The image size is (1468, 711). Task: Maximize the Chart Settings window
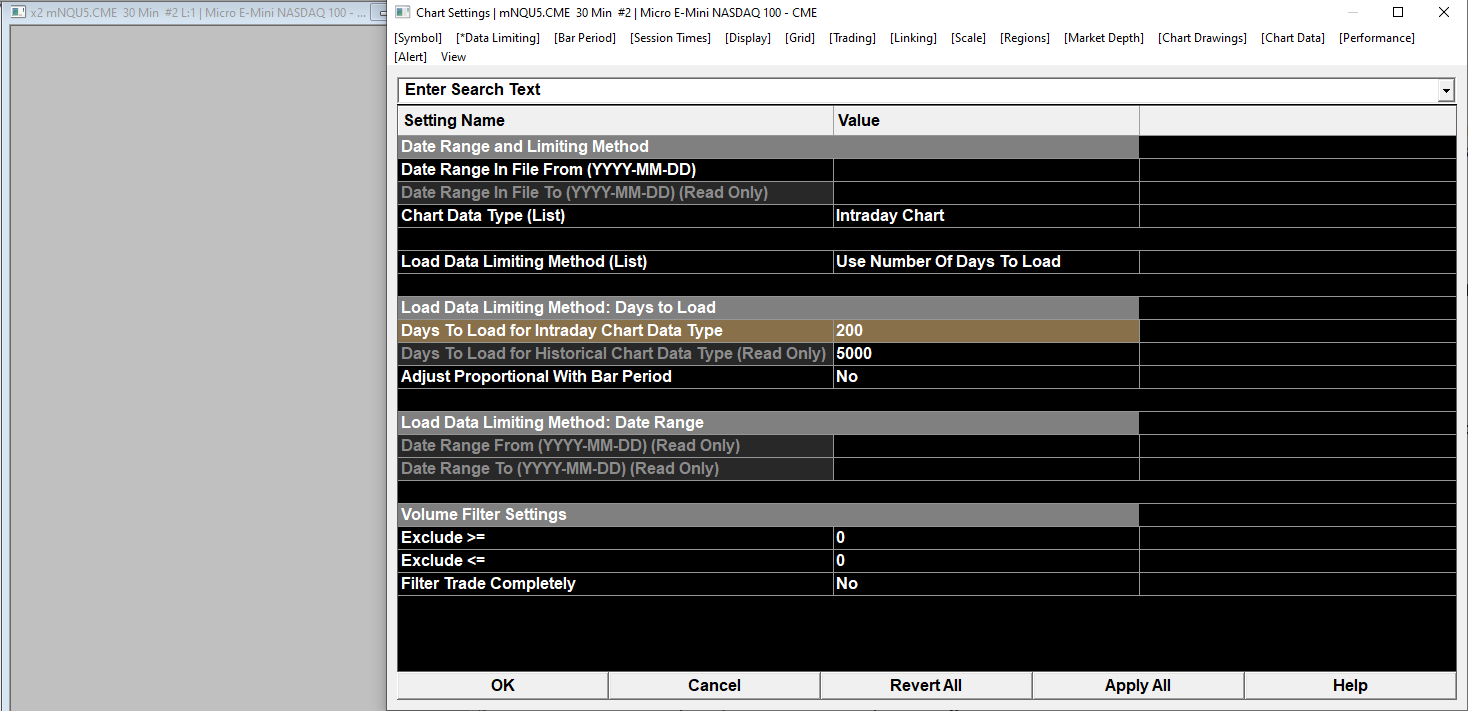[x=1398, y=12]
